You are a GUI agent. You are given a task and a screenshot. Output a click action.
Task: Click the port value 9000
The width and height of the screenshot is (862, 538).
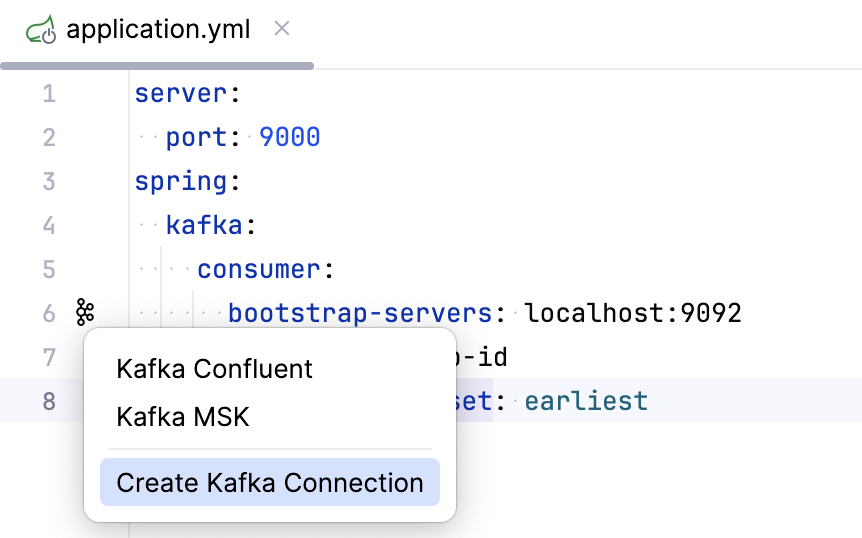point(289,137)
